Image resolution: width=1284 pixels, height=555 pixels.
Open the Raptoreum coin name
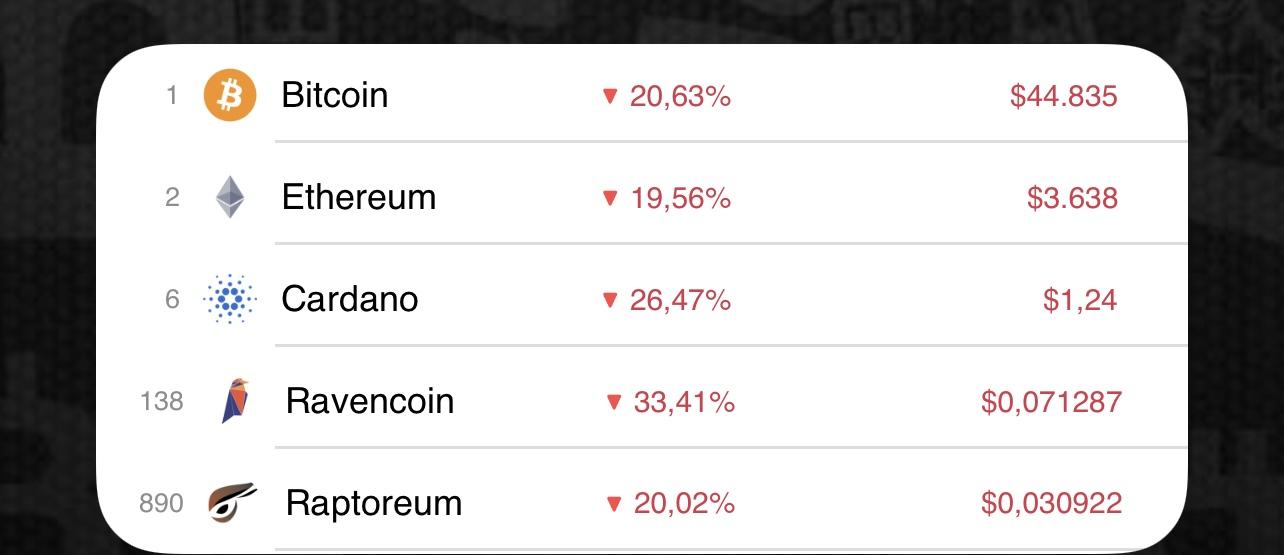374,503
